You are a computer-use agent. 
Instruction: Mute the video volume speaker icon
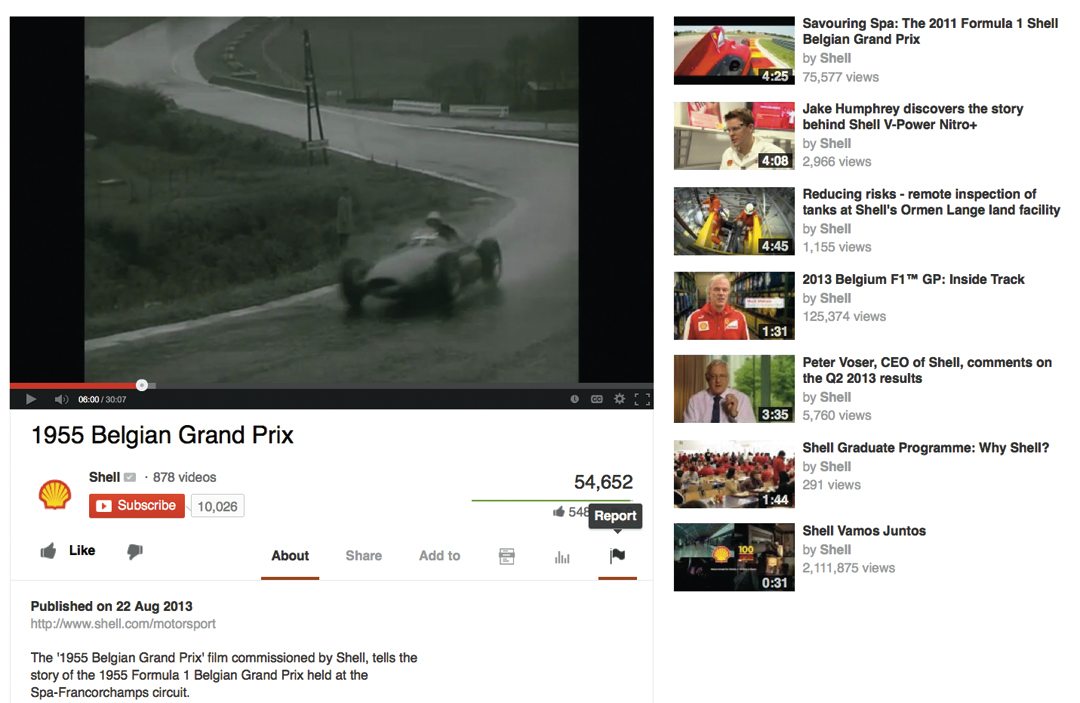coord(61,399)
